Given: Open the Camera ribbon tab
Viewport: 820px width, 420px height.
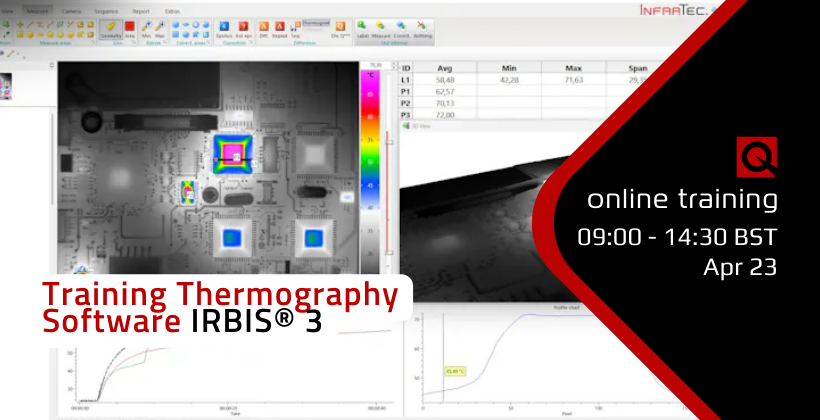Looking at the screenshot, I should coord(71,11).
